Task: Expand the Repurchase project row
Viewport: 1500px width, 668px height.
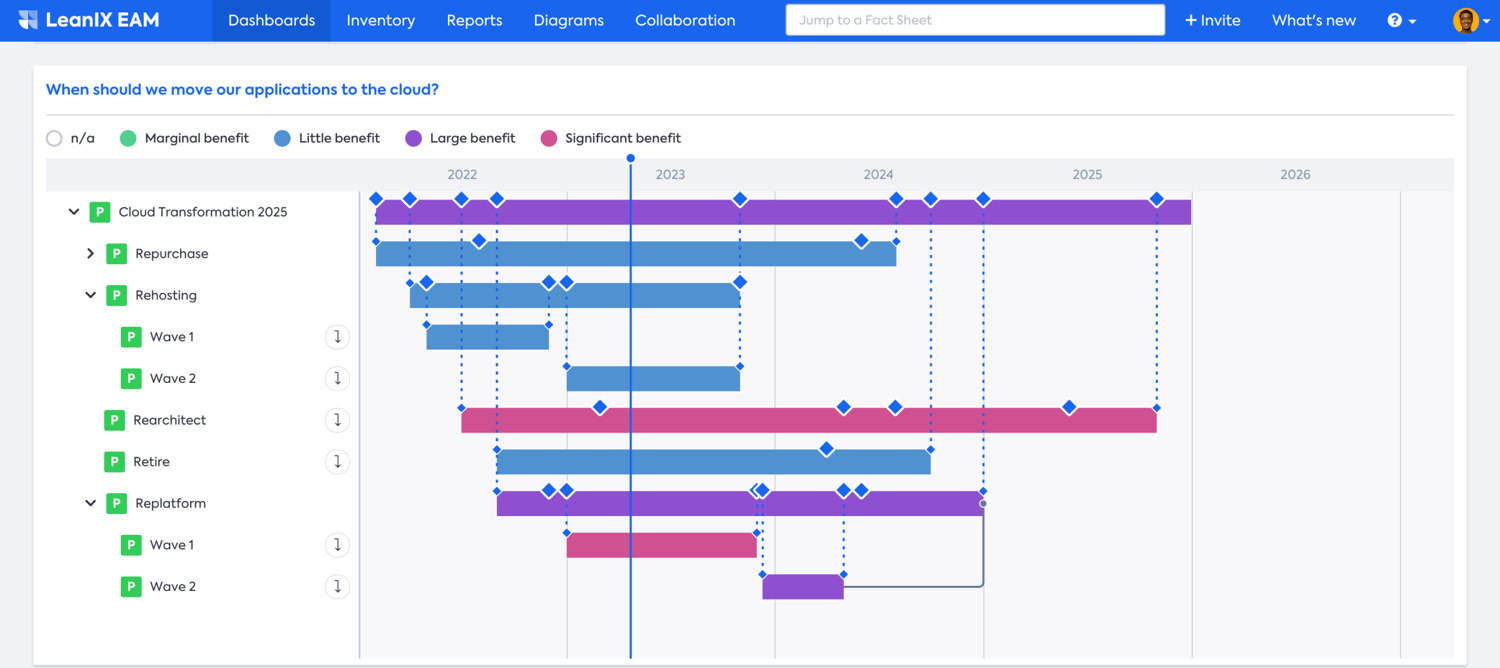Action: tap(90, 254)
